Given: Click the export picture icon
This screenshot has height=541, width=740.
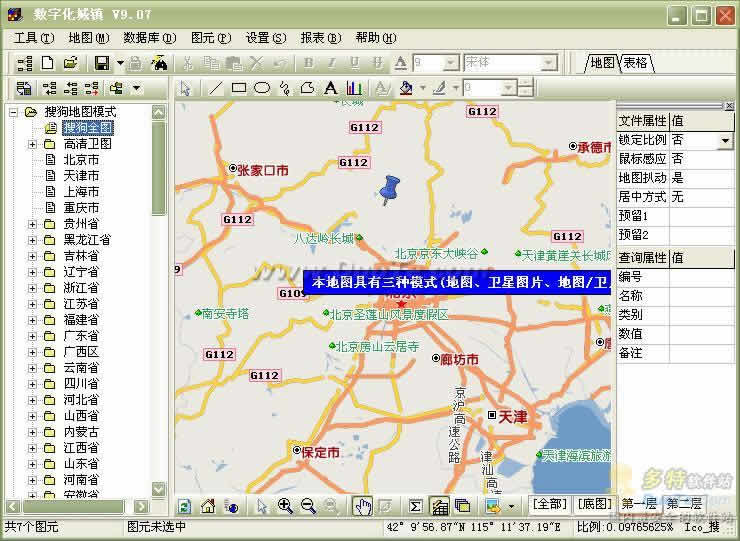Looking at the screenshot, I should (493, 506).
